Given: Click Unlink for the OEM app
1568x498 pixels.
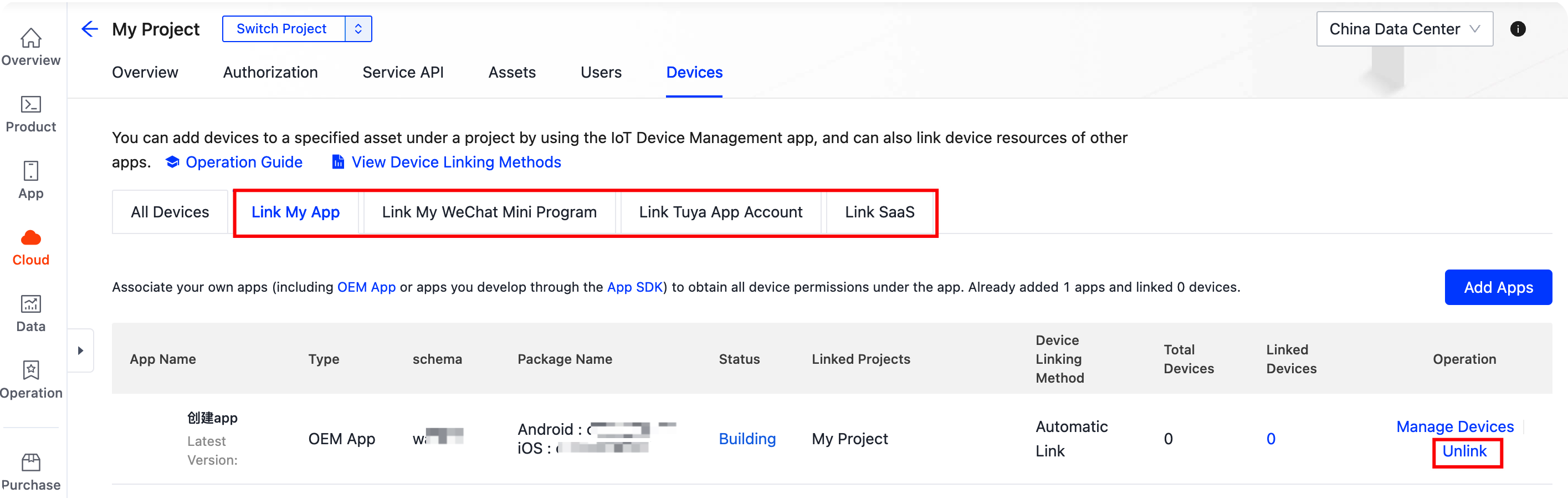Looking at the screenshot, I should point(1464,451).
